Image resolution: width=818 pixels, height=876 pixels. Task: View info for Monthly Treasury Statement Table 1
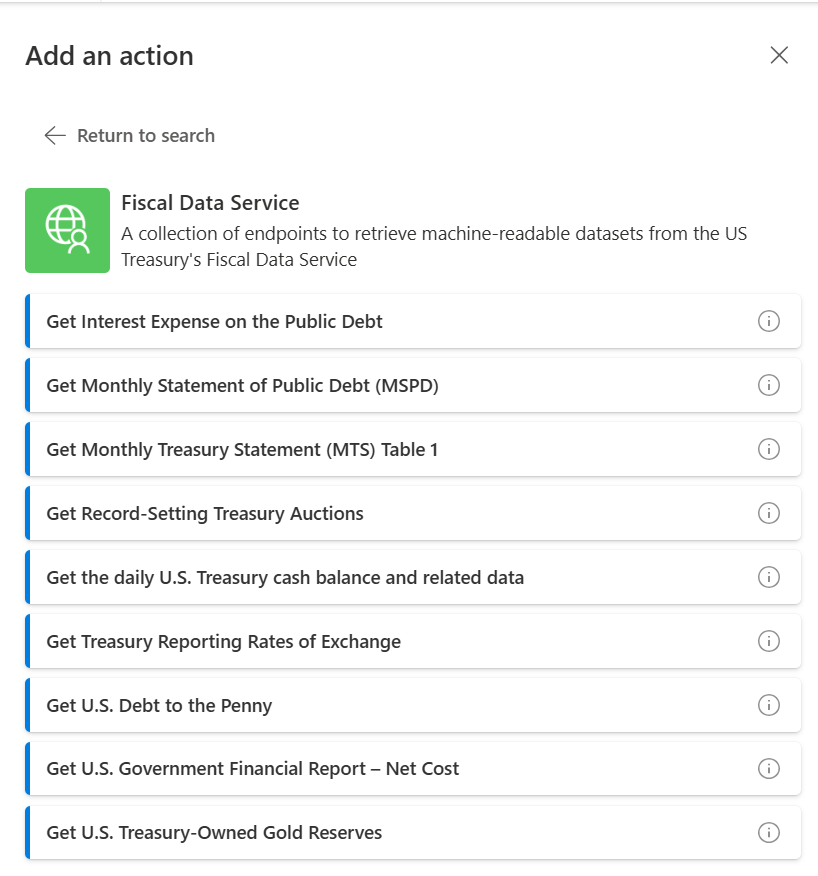(x=769, y=449)
